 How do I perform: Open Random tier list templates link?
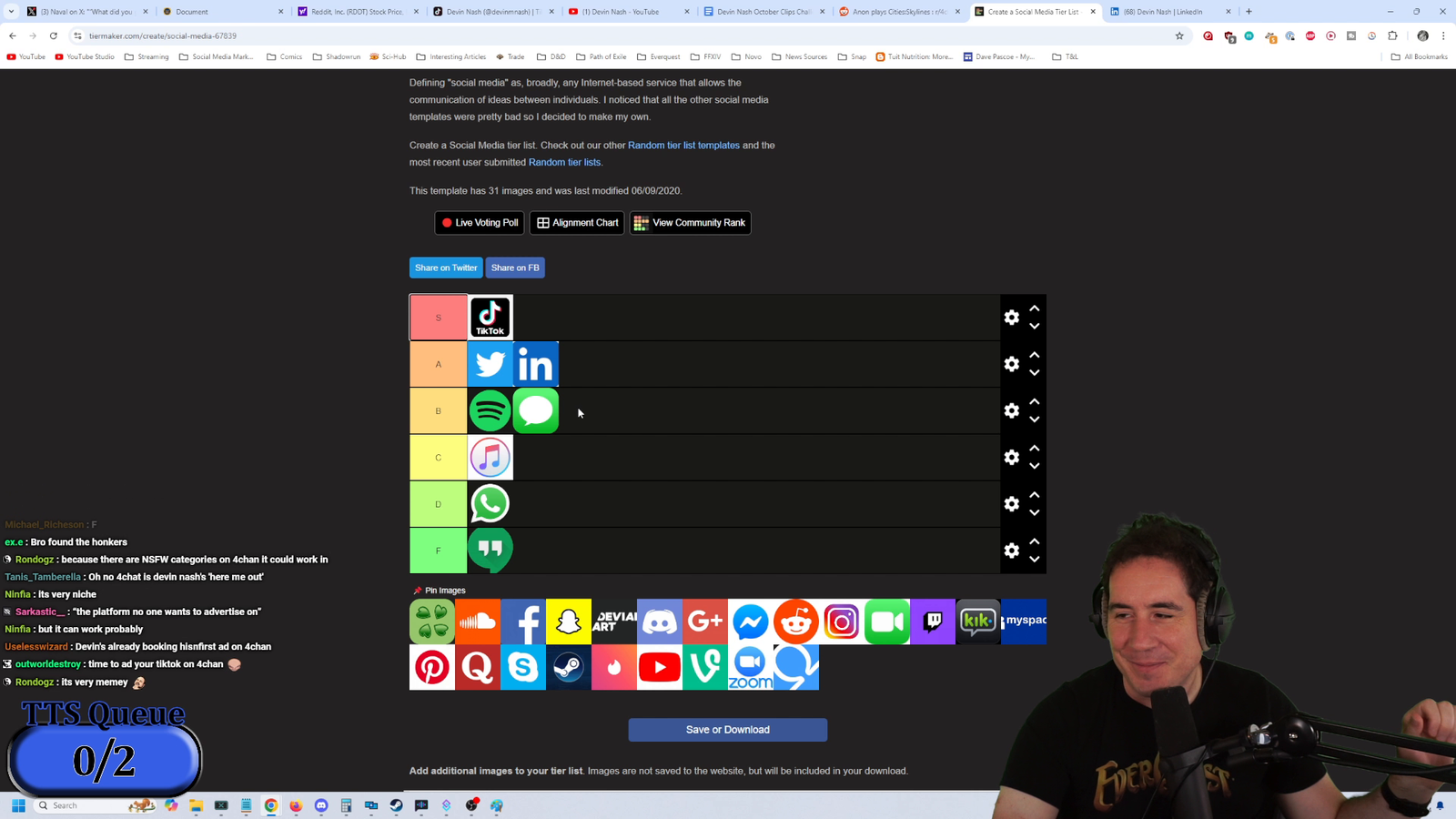pos(683,146)
